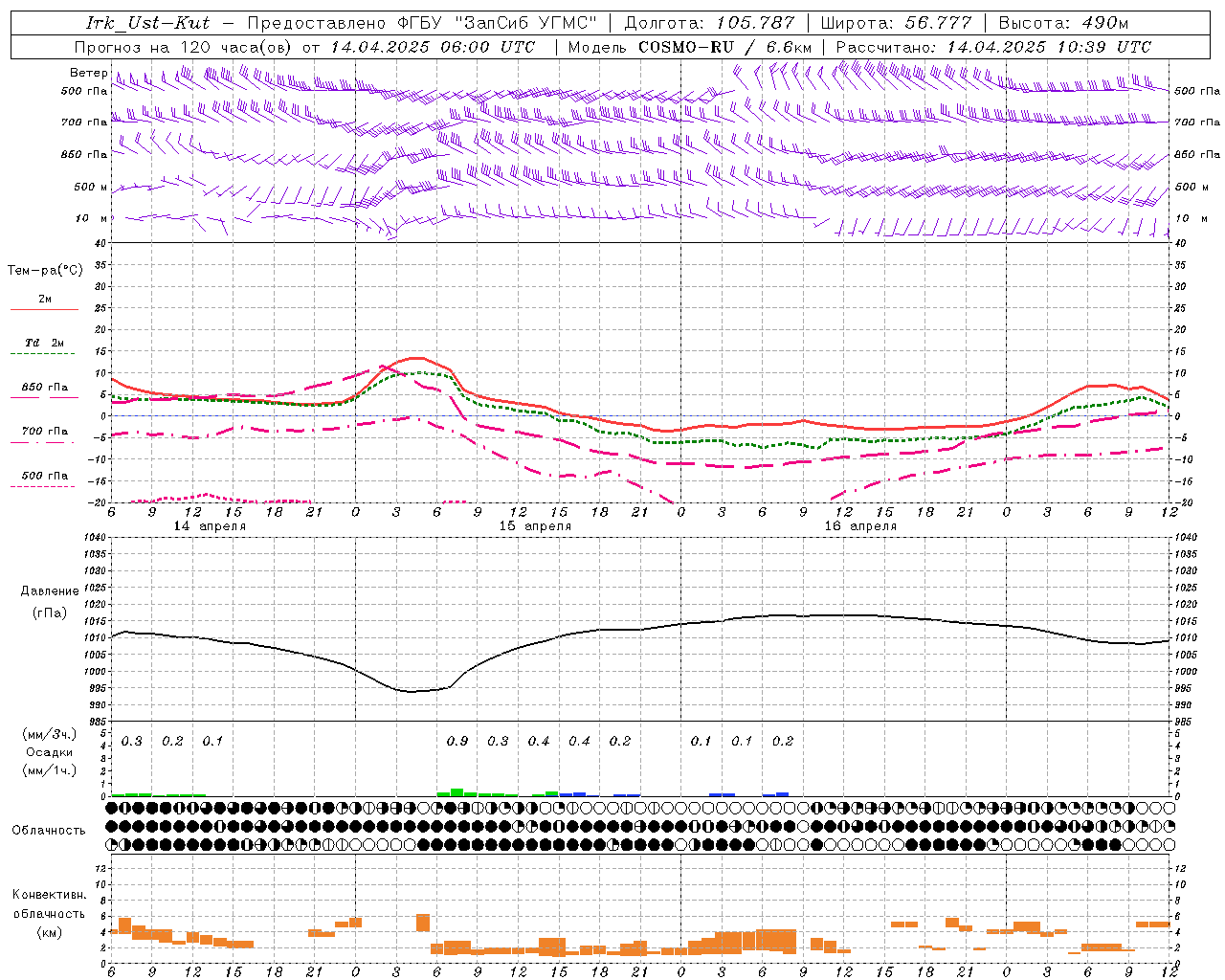Click the date label 15 апреля
Viewport: 1225px width, 980px height.
[x=535, y=526]
